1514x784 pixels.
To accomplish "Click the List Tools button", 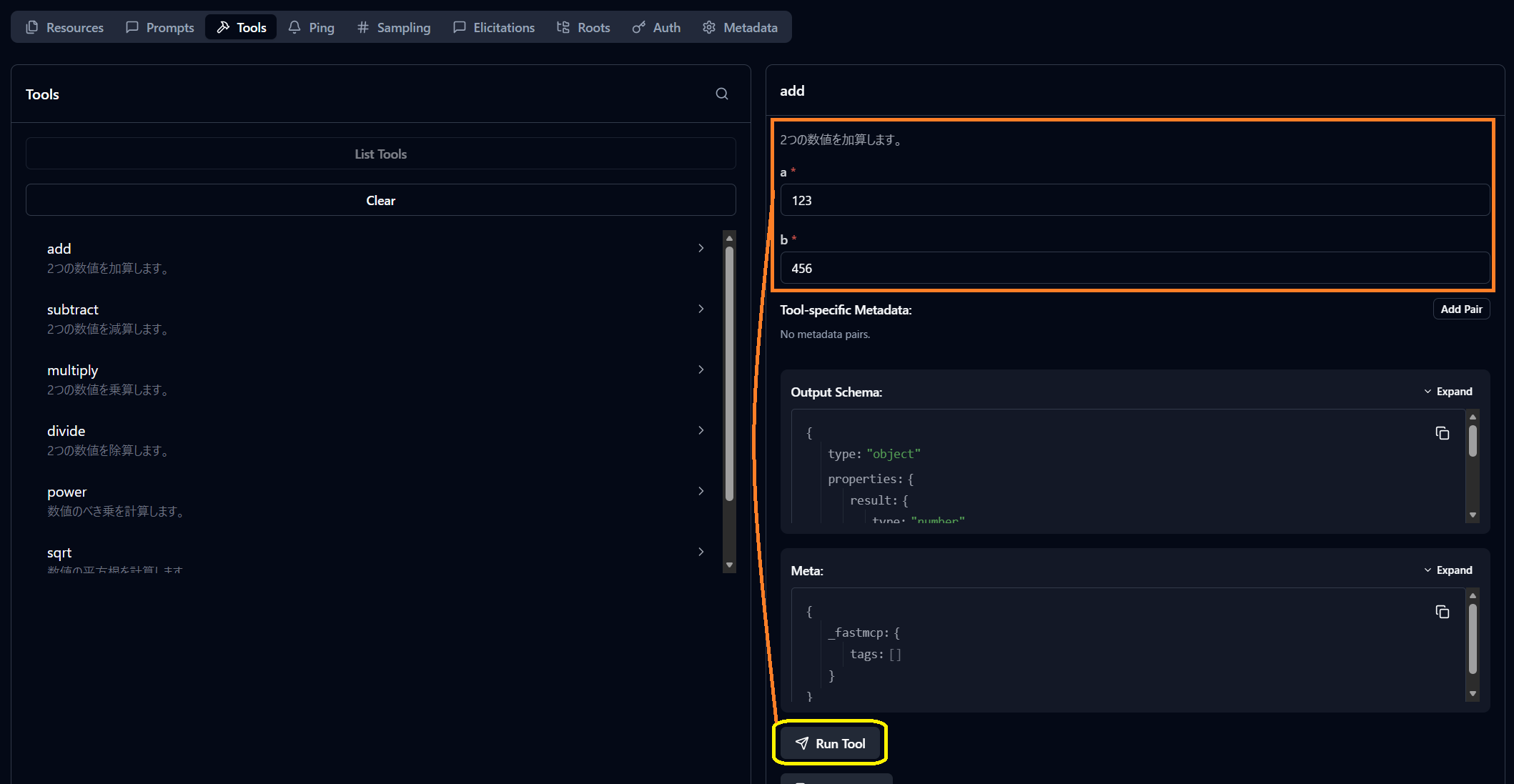I will coord(380,154).
